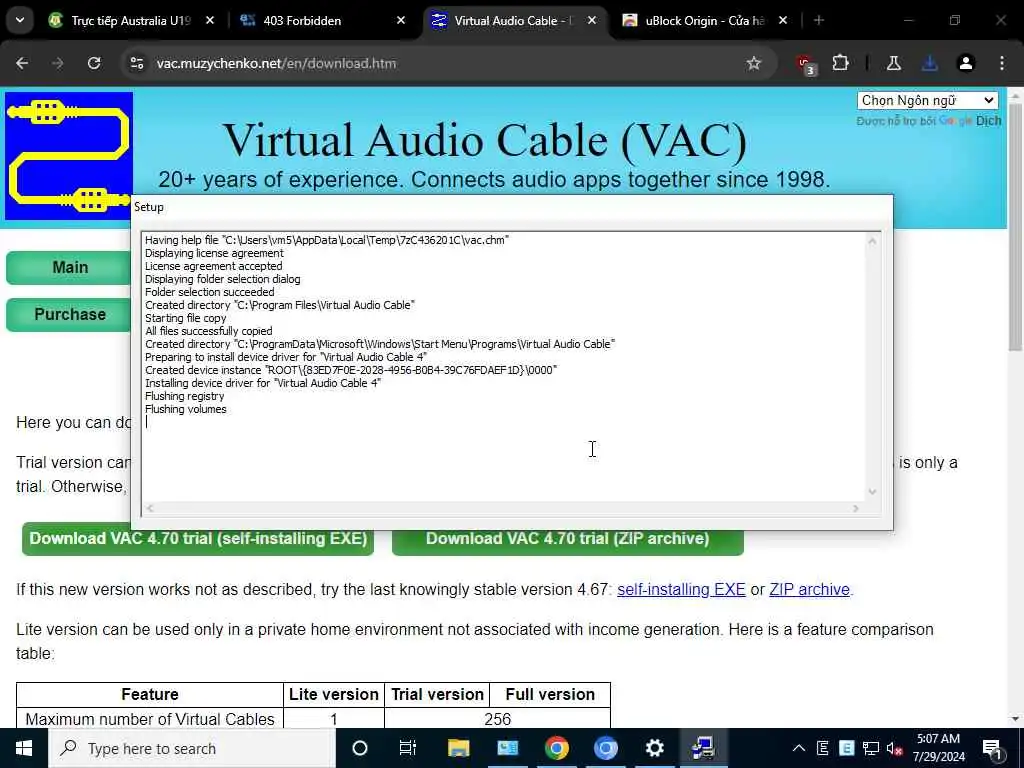
Task: Open Cortana circle icon
Action: pyautogui.click(x=360, y=748)
